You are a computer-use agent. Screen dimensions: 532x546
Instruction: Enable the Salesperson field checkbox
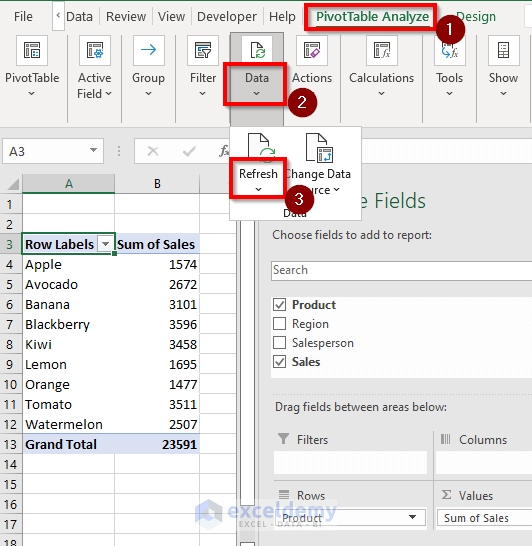[x=280, y=343]
